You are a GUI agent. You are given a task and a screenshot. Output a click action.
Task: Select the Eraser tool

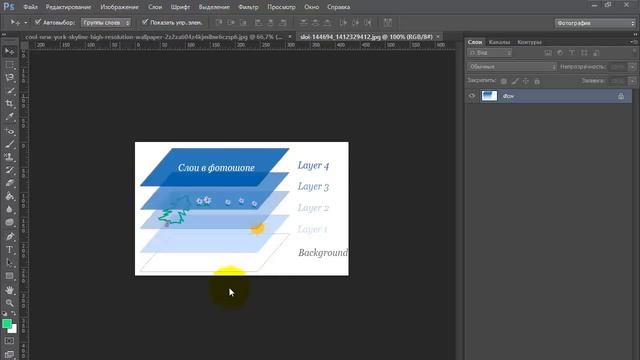pyautogui.click(x=9, y=183)
